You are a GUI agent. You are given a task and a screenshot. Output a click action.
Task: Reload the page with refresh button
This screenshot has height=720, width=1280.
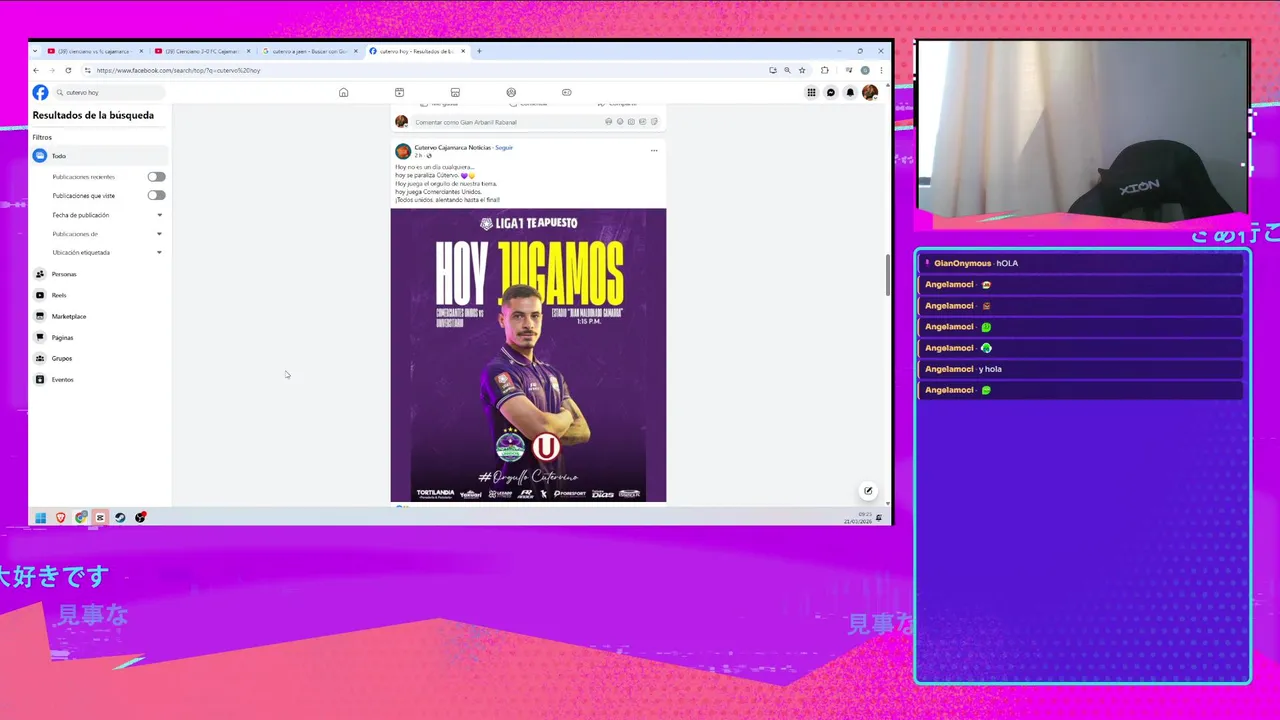coord(68,70)
